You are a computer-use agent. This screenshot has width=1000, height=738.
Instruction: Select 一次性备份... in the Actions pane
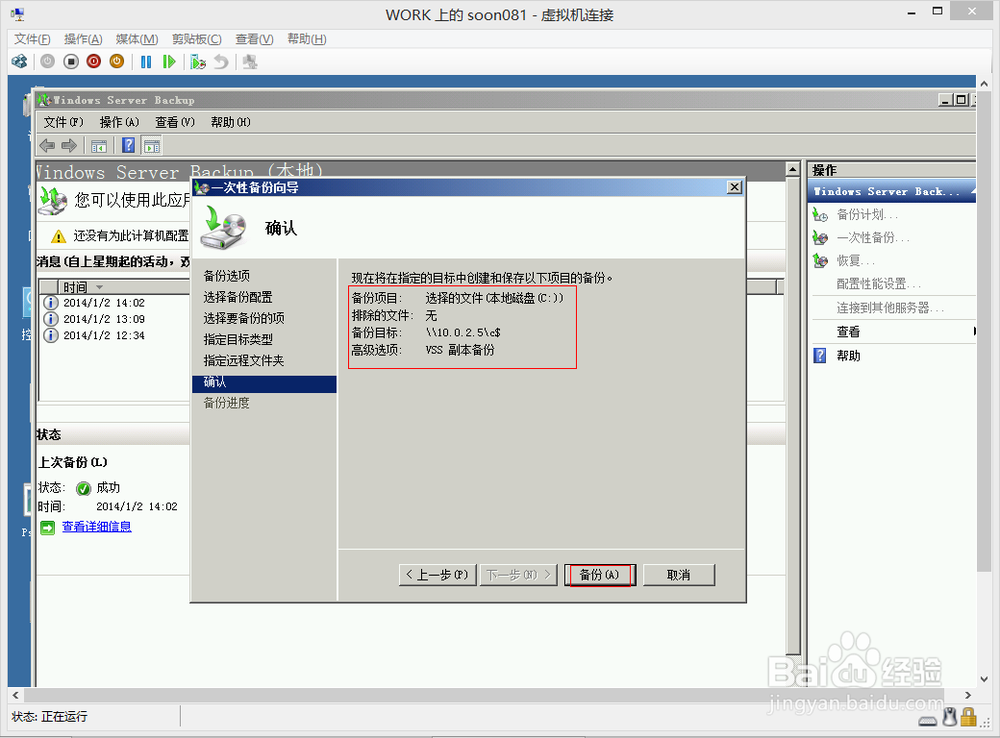tap(872, 238)
